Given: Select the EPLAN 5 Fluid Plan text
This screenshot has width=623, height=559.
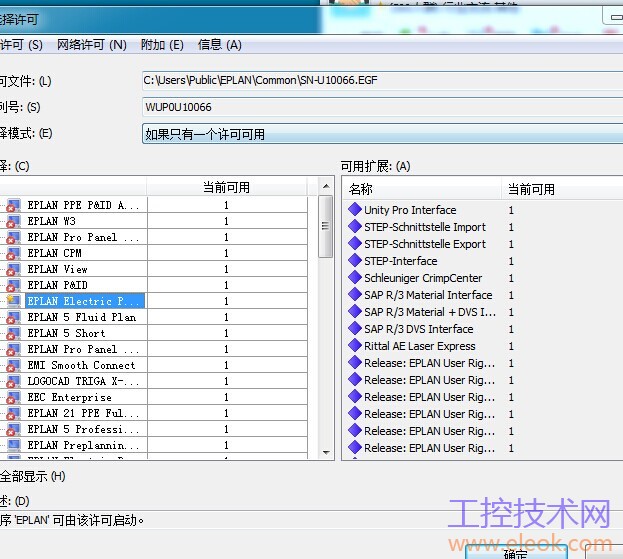Looking at the screenshot, I should (81, 317).
